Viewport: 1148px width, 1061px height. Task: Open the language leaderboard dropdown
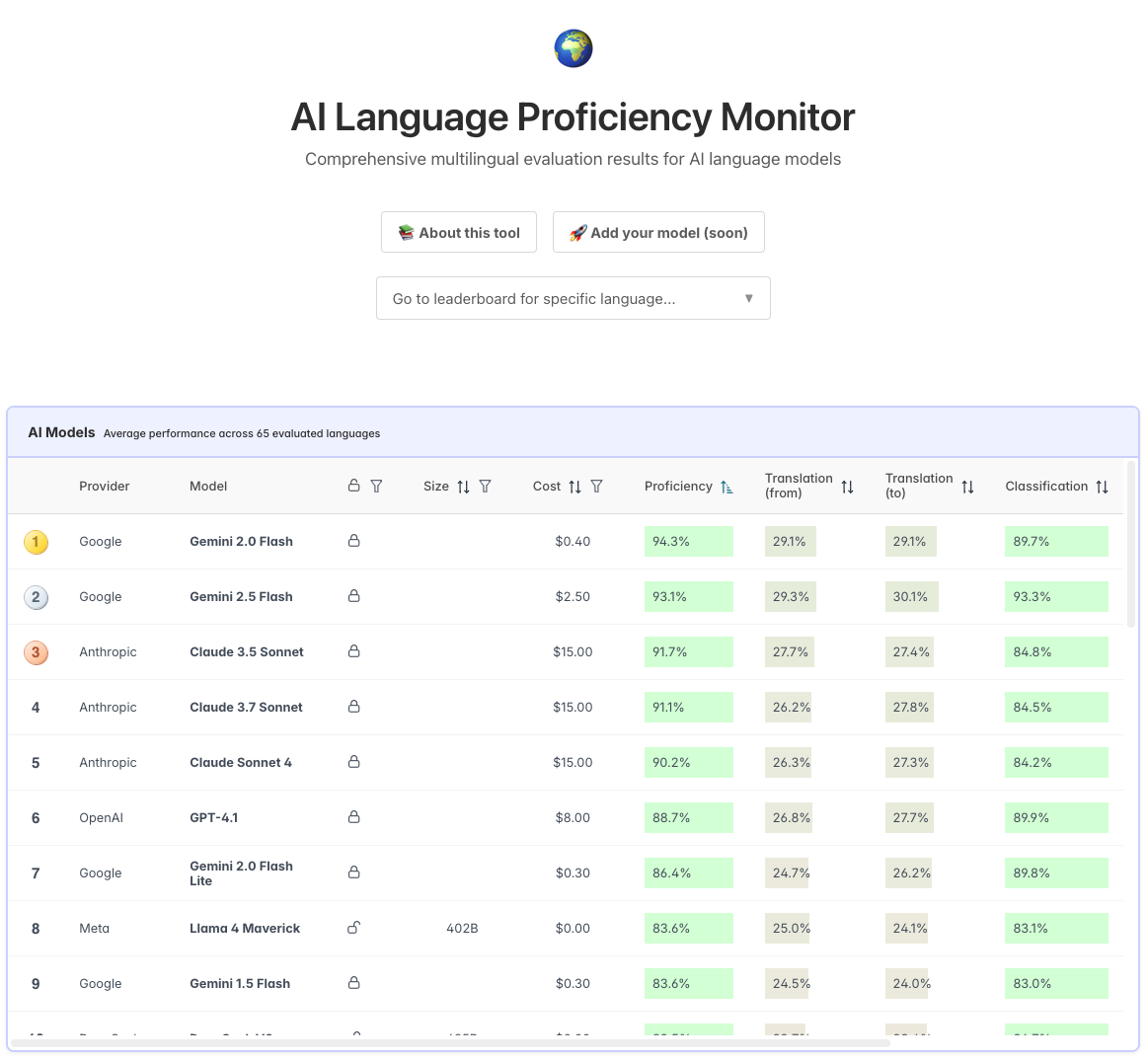pos(573,298)
